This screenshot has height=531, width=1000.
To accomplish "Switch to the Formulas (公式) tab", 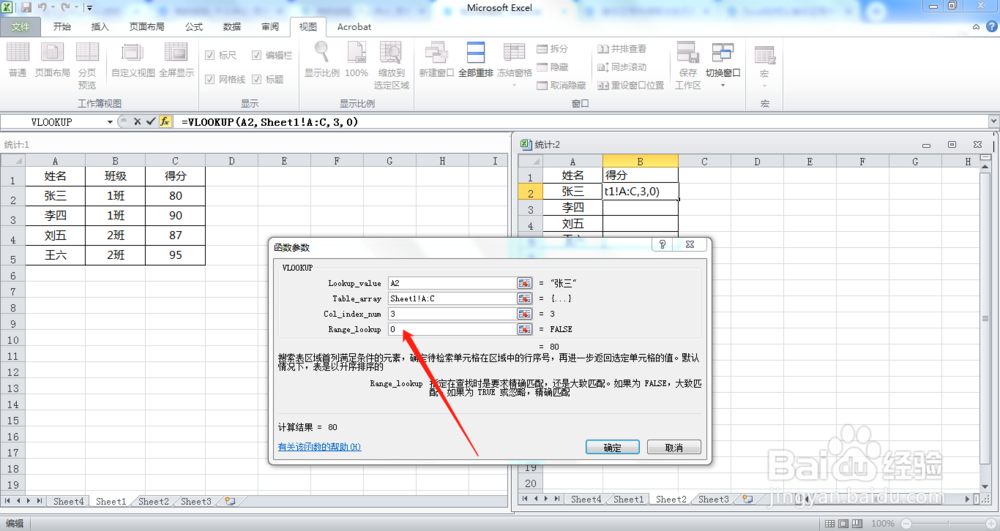I will (194, 26).
